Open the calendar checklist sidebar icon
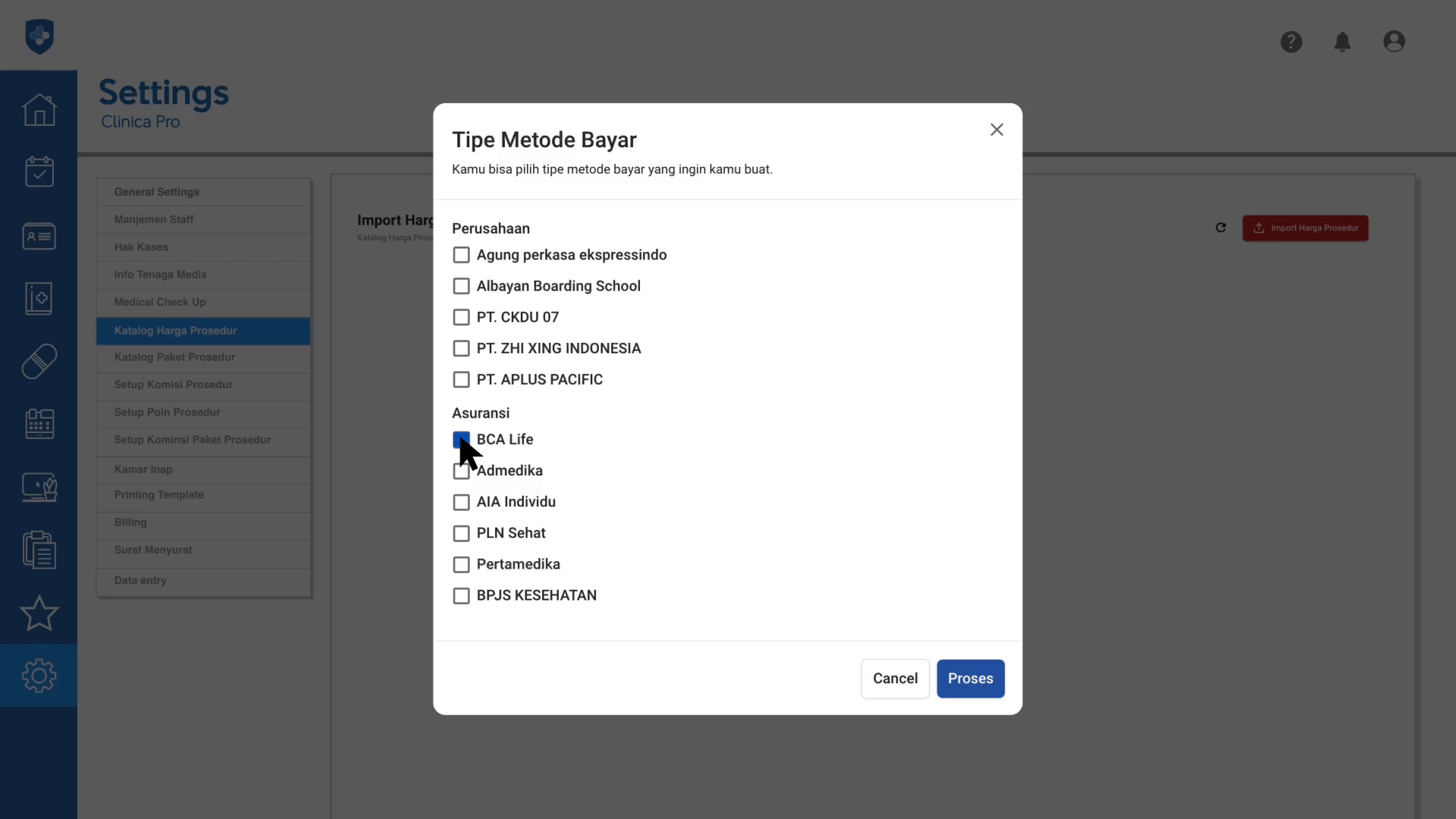1456x819 pixels. tap(39, 172)
